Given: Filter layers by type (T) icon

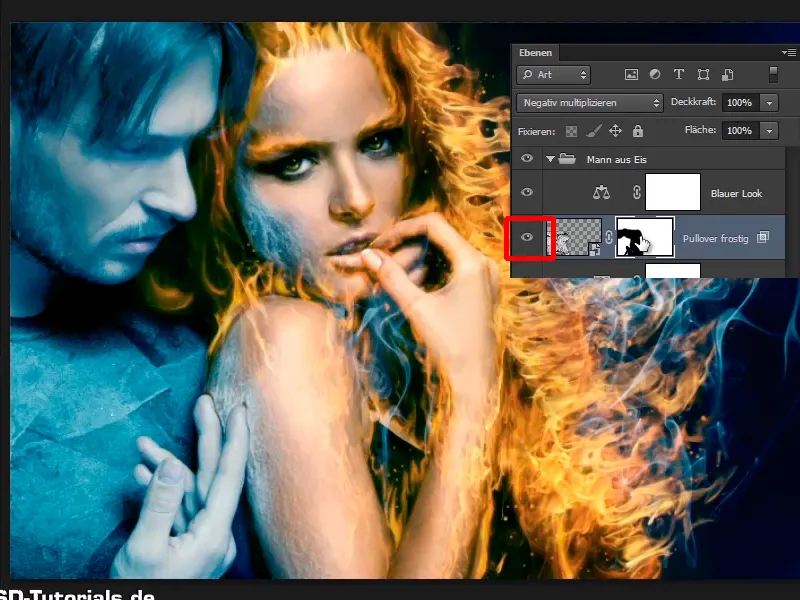Looking at the screenshot, I should 679,74.
